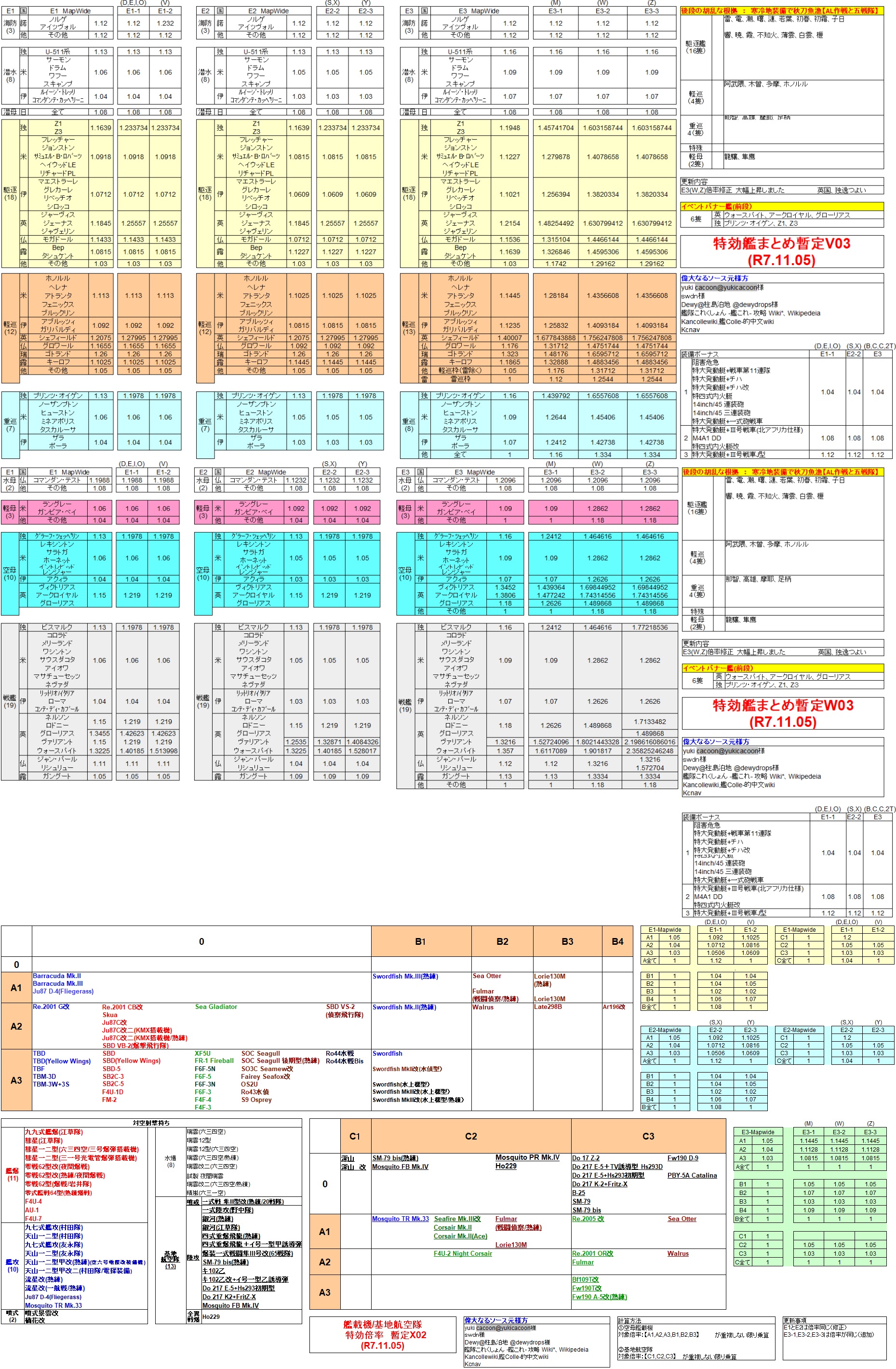Open the Mosquito PR Mk.IV link
Screen dimensions: 896x1369
point(527,1157)
